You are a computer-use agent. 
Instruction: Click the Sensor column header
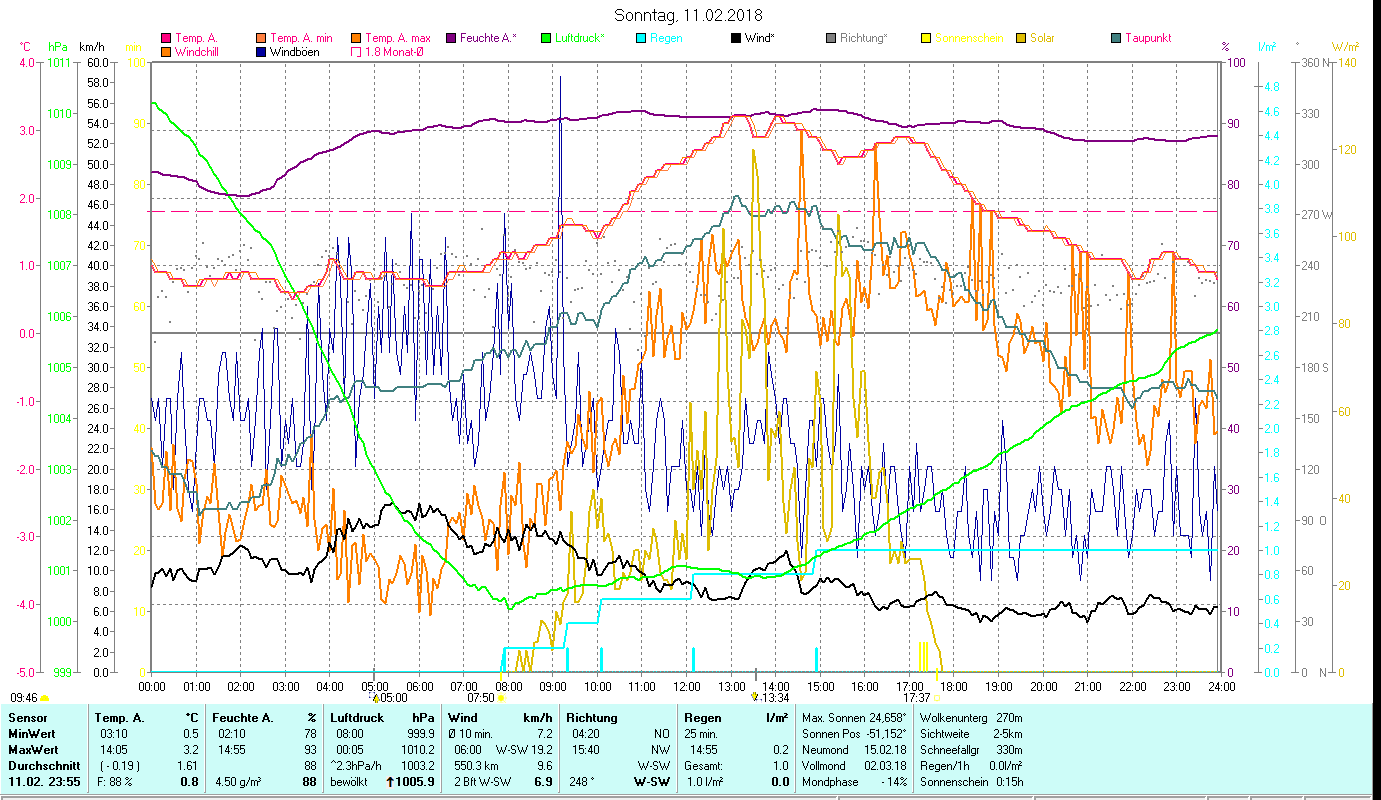27,718
